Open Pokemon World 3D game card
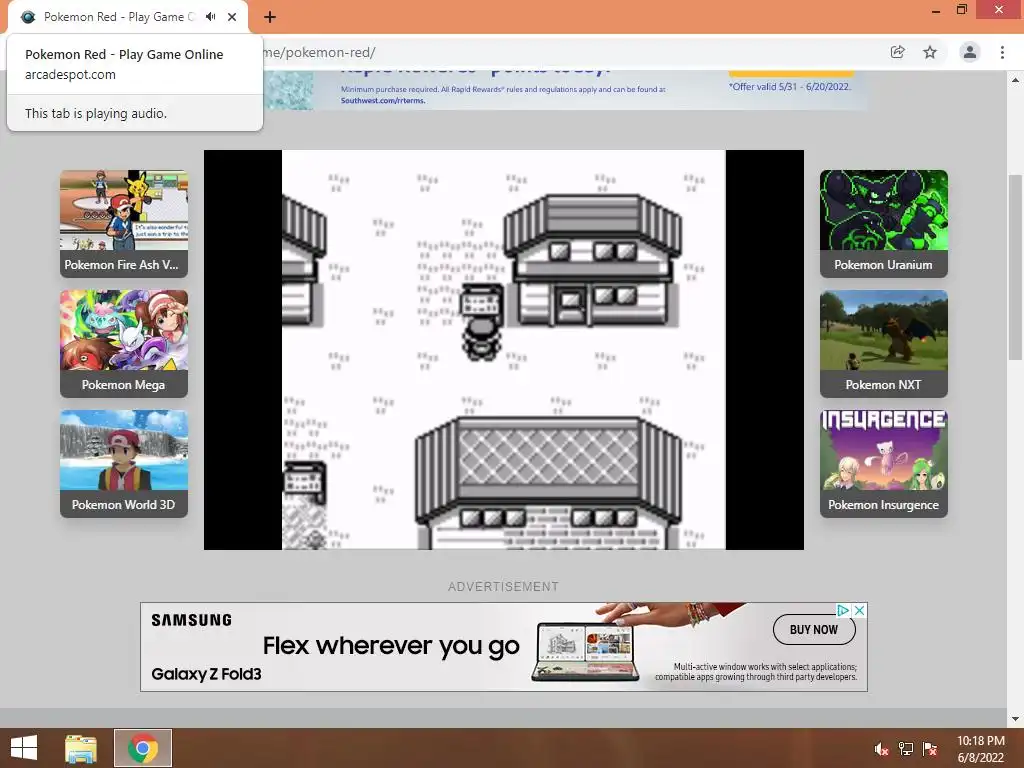1024x768 pixels. tap(124, 464)
